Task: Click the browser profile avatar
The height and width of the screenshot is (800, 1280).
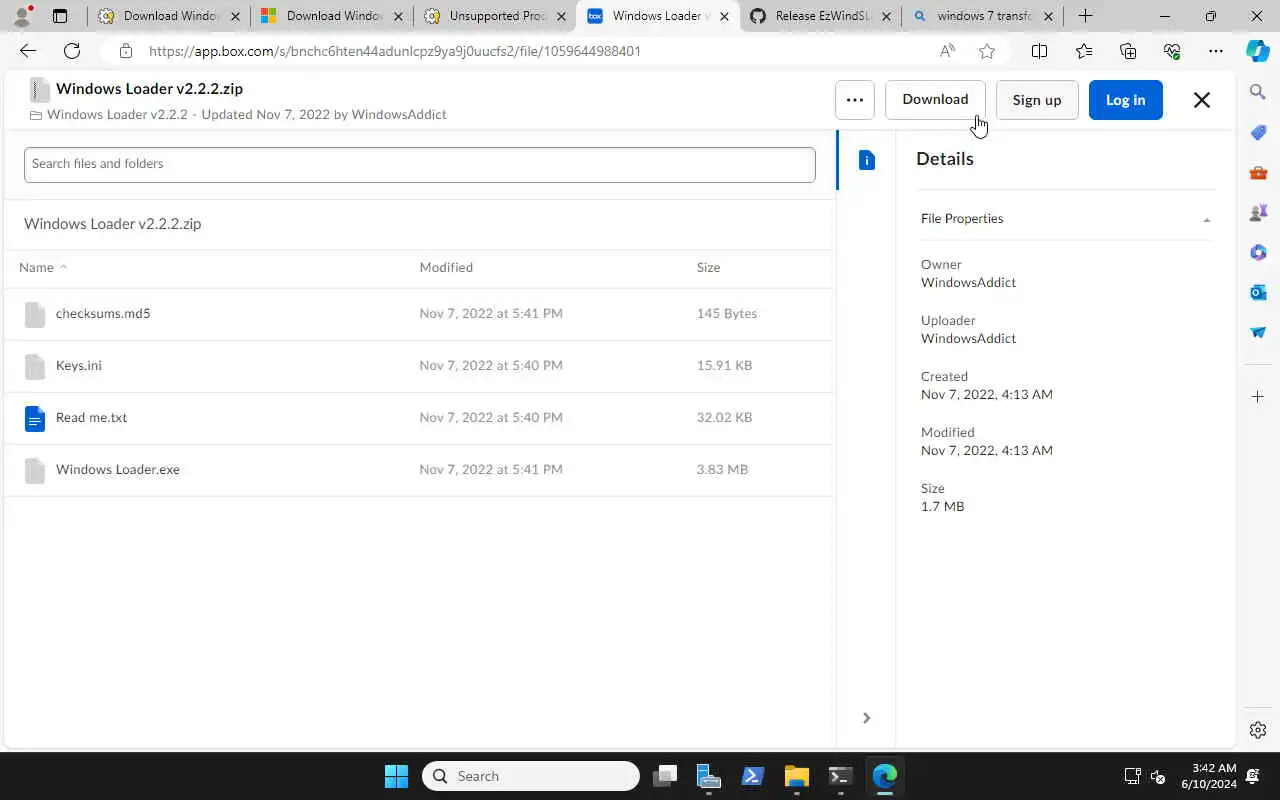Action: point(22,16)
